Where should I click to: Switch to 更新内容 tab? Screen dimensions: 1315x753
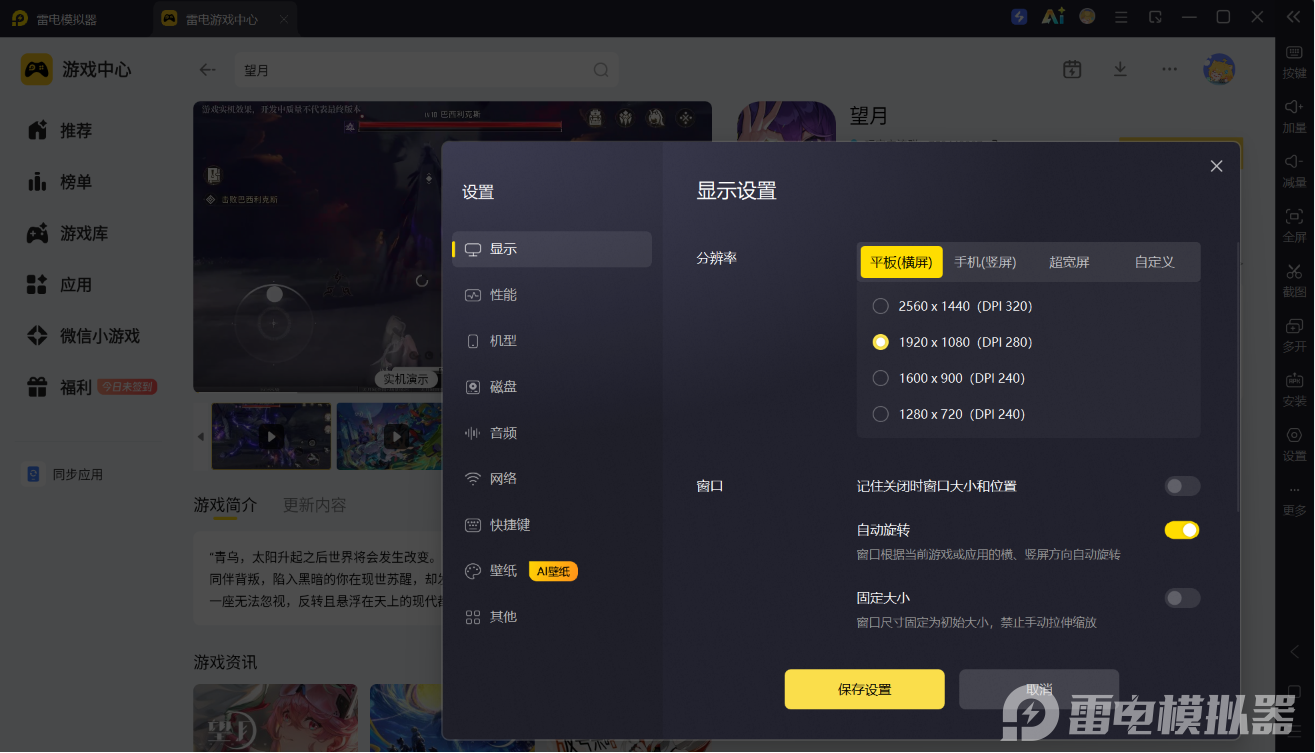pyautogui.click(x=314, y=505)
